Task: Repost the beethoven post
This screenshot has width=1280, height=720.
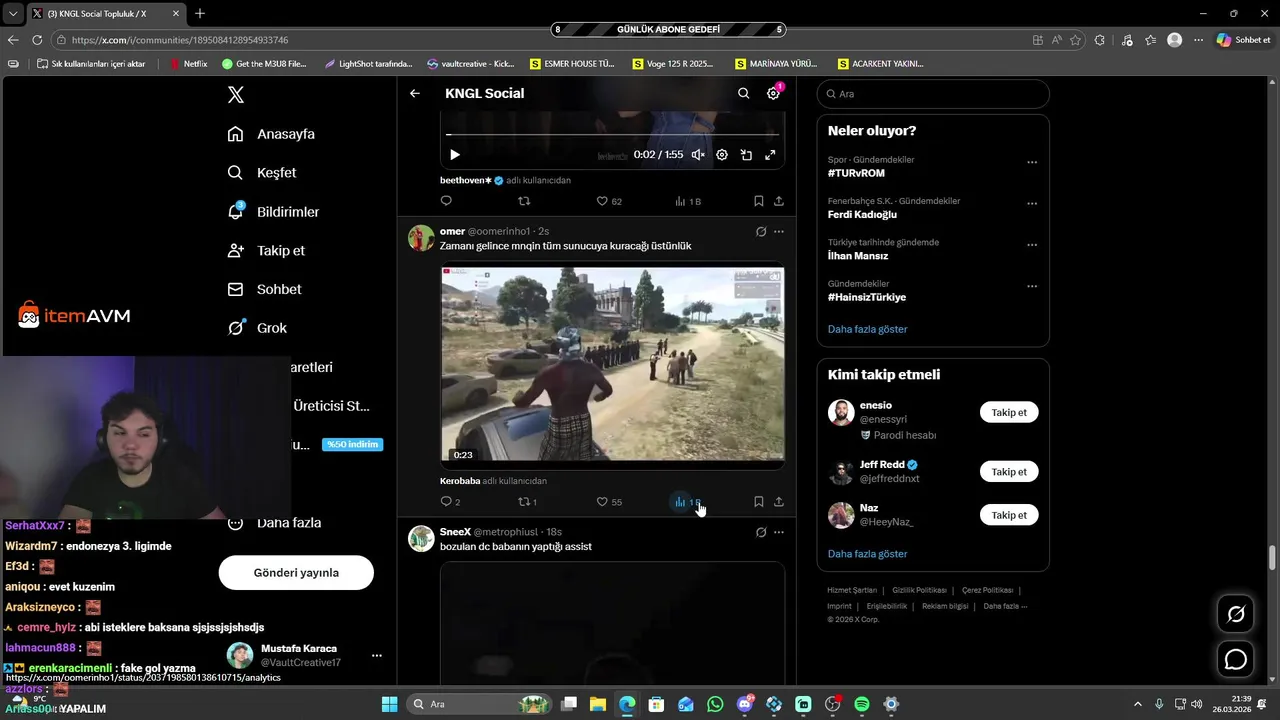Action: point(524,201)
